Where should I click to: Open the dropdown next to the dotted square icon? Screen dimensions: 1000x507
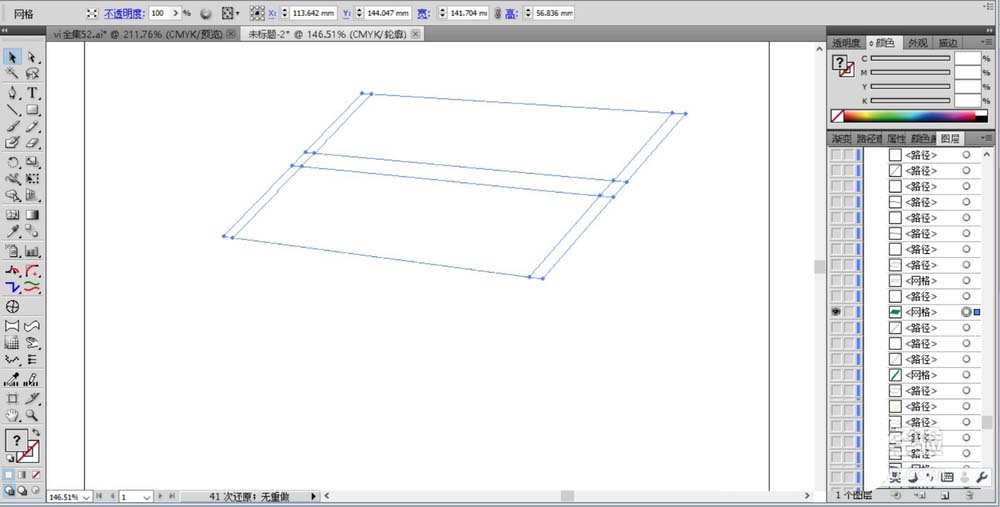tap(238, 13)
